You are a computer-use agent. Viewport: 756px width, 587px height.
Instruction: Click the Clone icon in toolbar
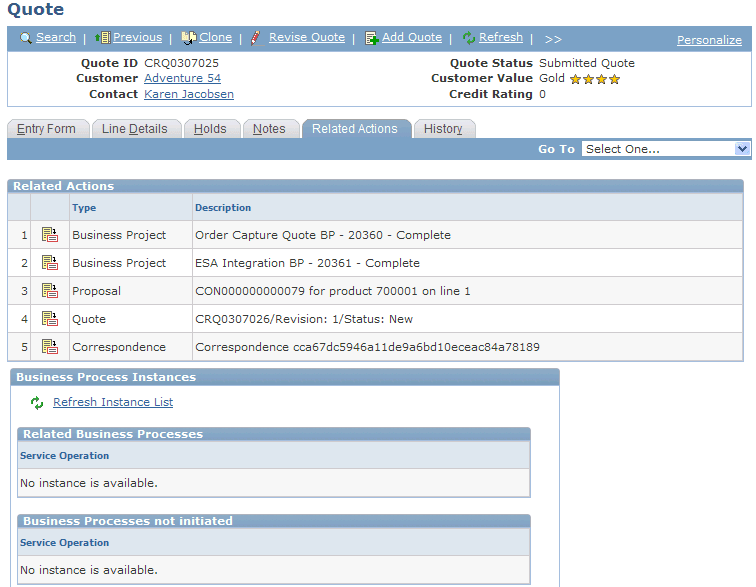pyautogui.click(x=189, y=38)
